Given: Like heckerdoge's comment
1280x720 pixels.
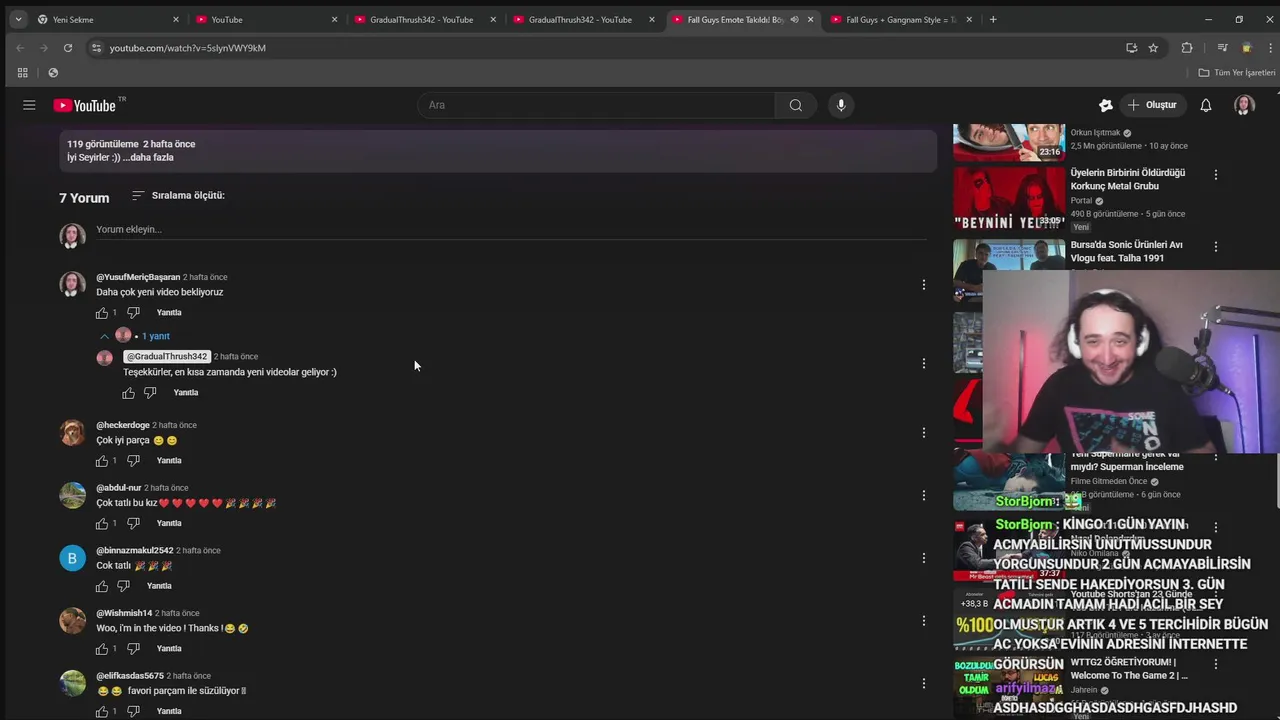Looking at the screenshot, I should tap(102, 461).
